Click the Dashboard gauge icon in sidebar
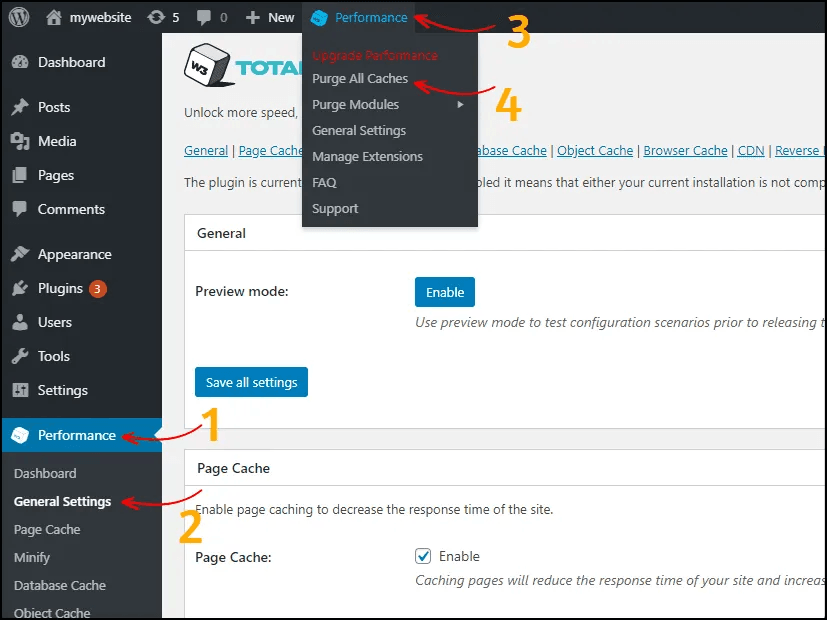Image resolution: width=827 pixels, height=620 pixels. tap(20, 62)
